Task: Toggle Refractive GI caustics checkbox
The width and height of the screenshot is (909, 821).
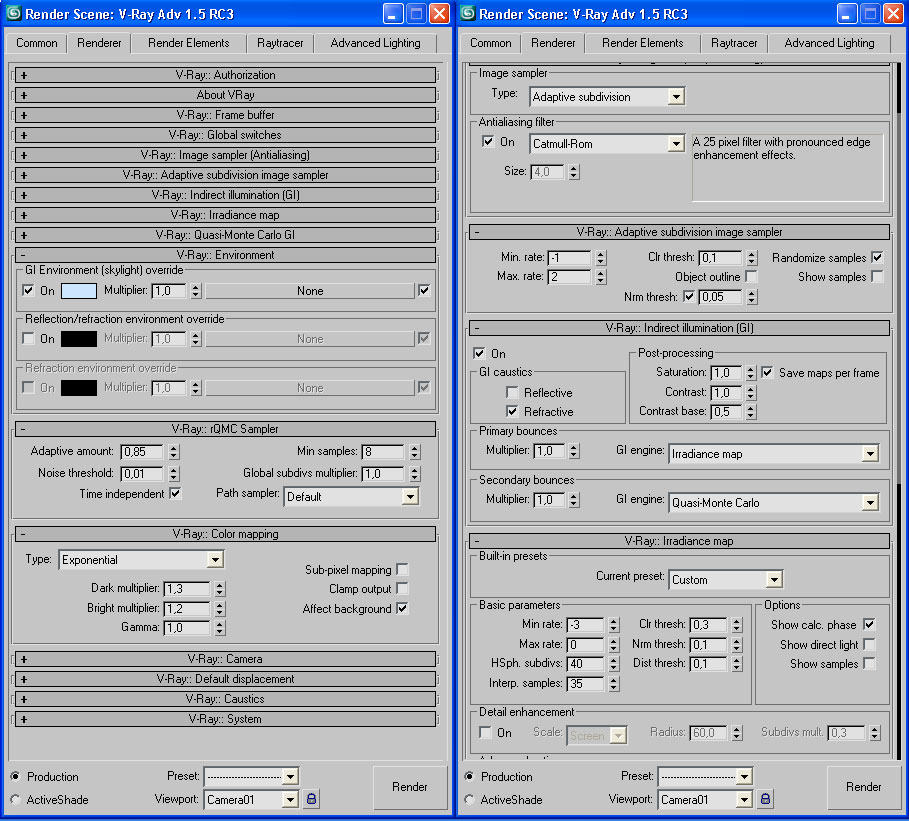Action: (512, 412)
